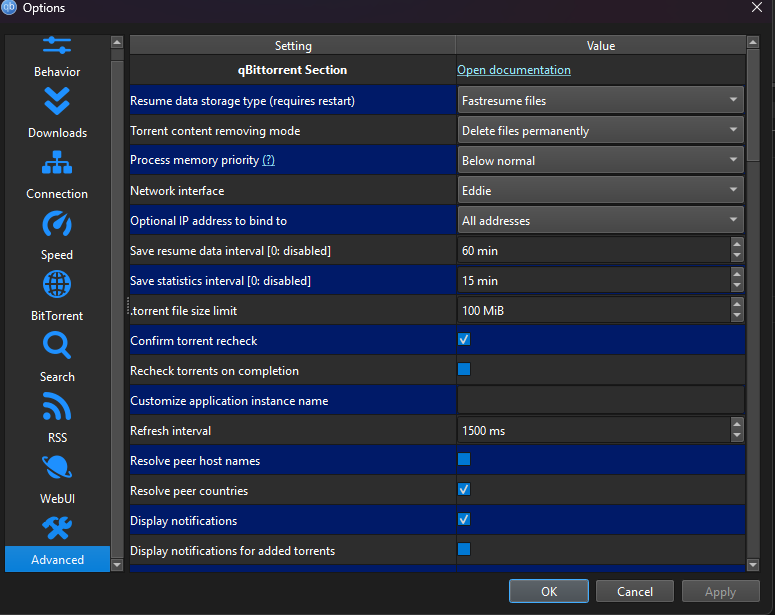Switch to the Connection tab label

pyautogui.click(x=57, y=194)
